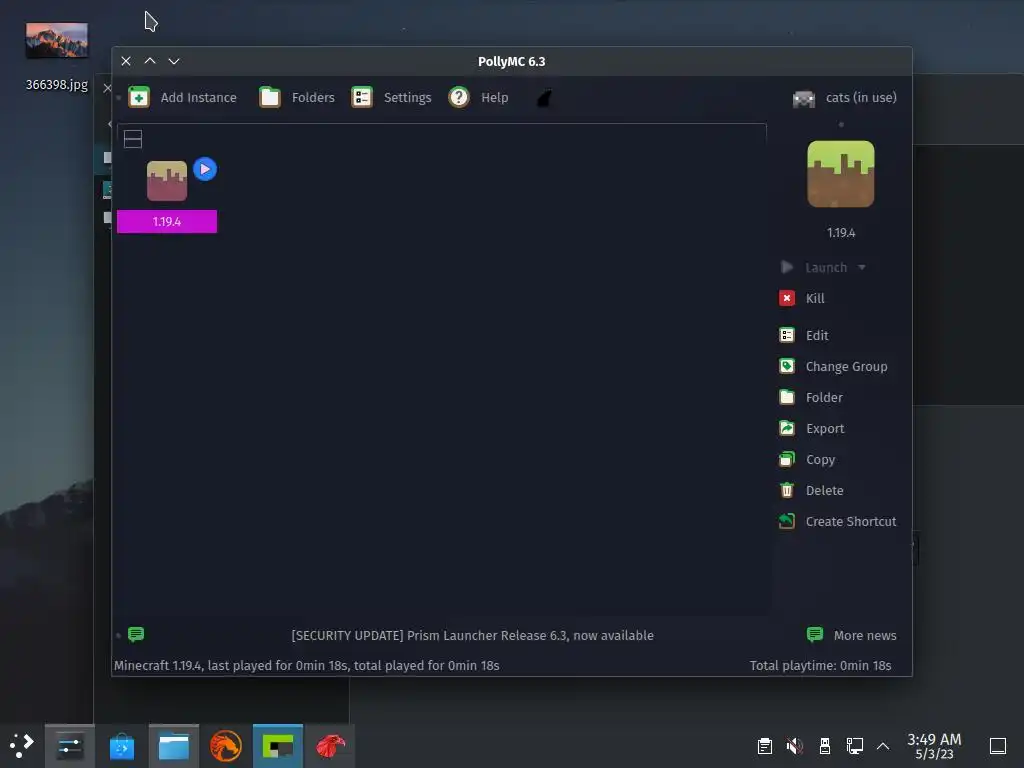Select the 1.19.4 instance tile icon
The height and width of the screenshot is (768, 1024).
[167, 181]
